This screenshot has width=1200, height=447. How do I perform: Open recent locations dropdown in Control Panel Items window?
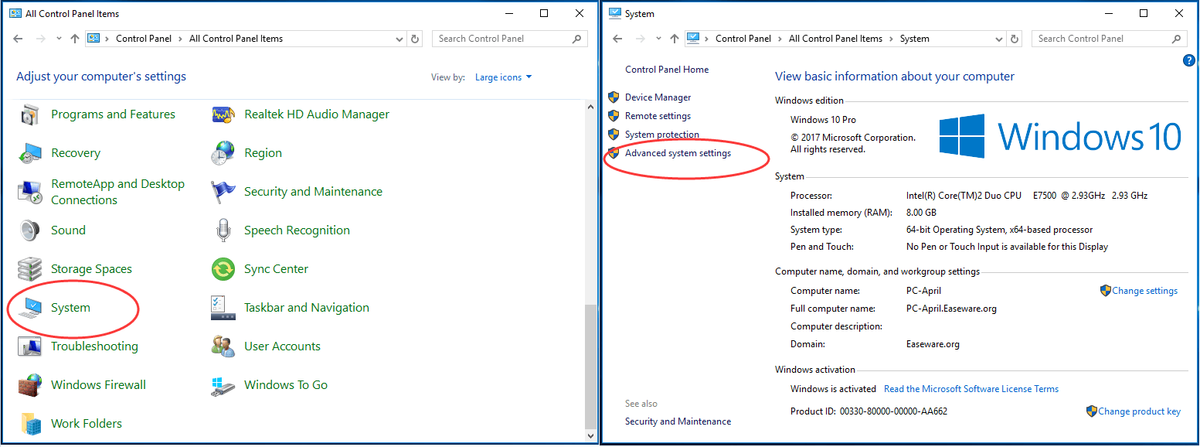(57, 39)
